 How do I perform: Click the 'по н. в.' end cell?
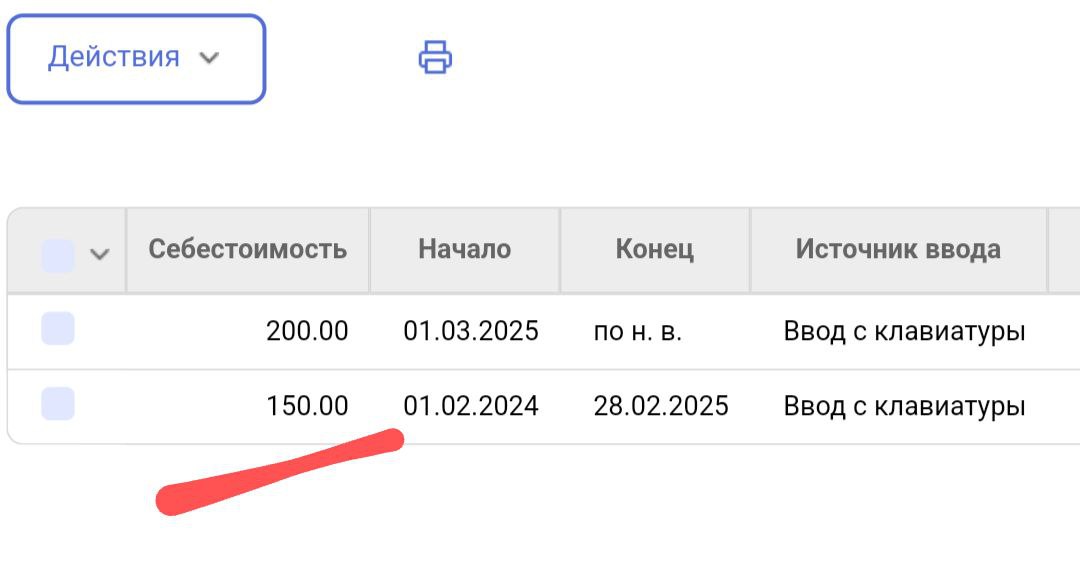tap(638, 331)
